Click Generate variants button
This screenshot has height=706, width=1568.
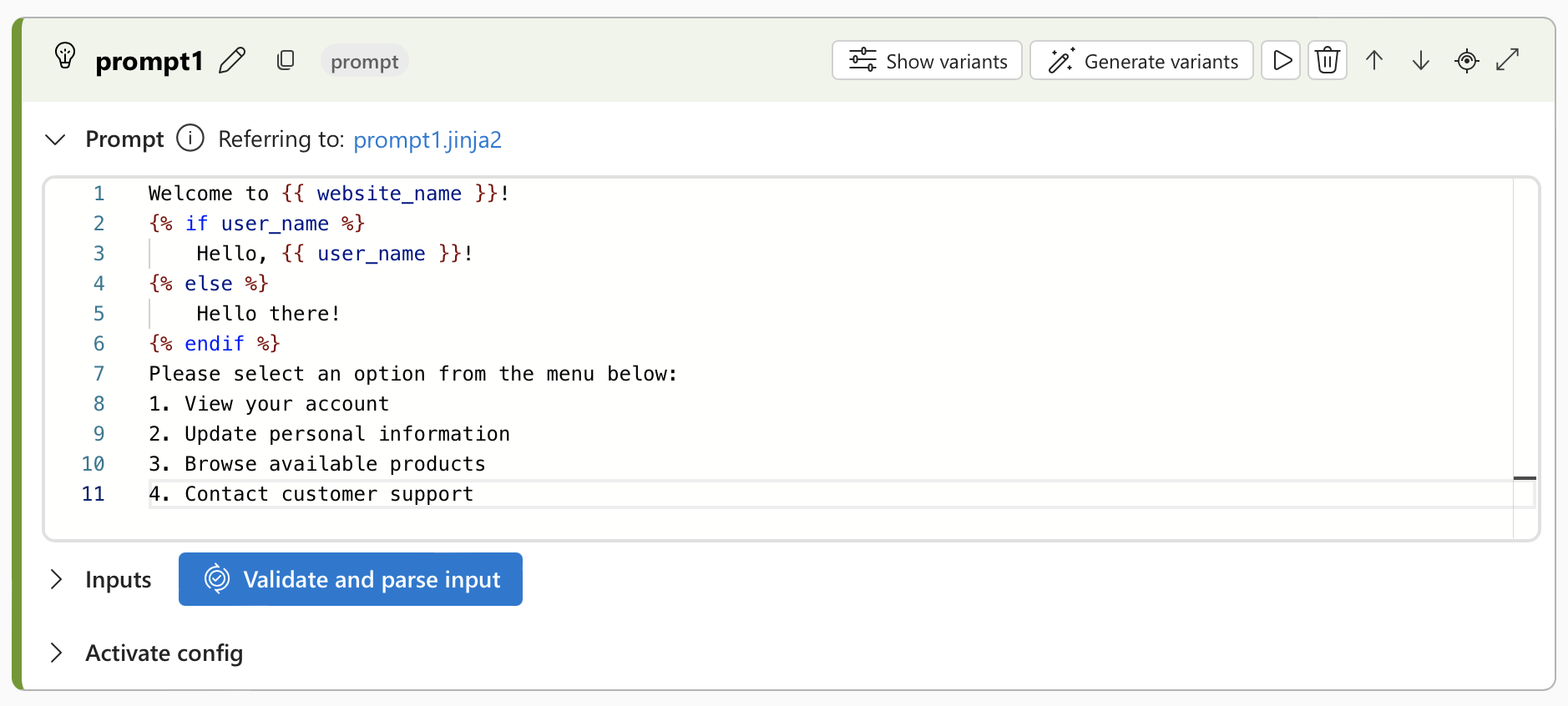coord(1141,60)
